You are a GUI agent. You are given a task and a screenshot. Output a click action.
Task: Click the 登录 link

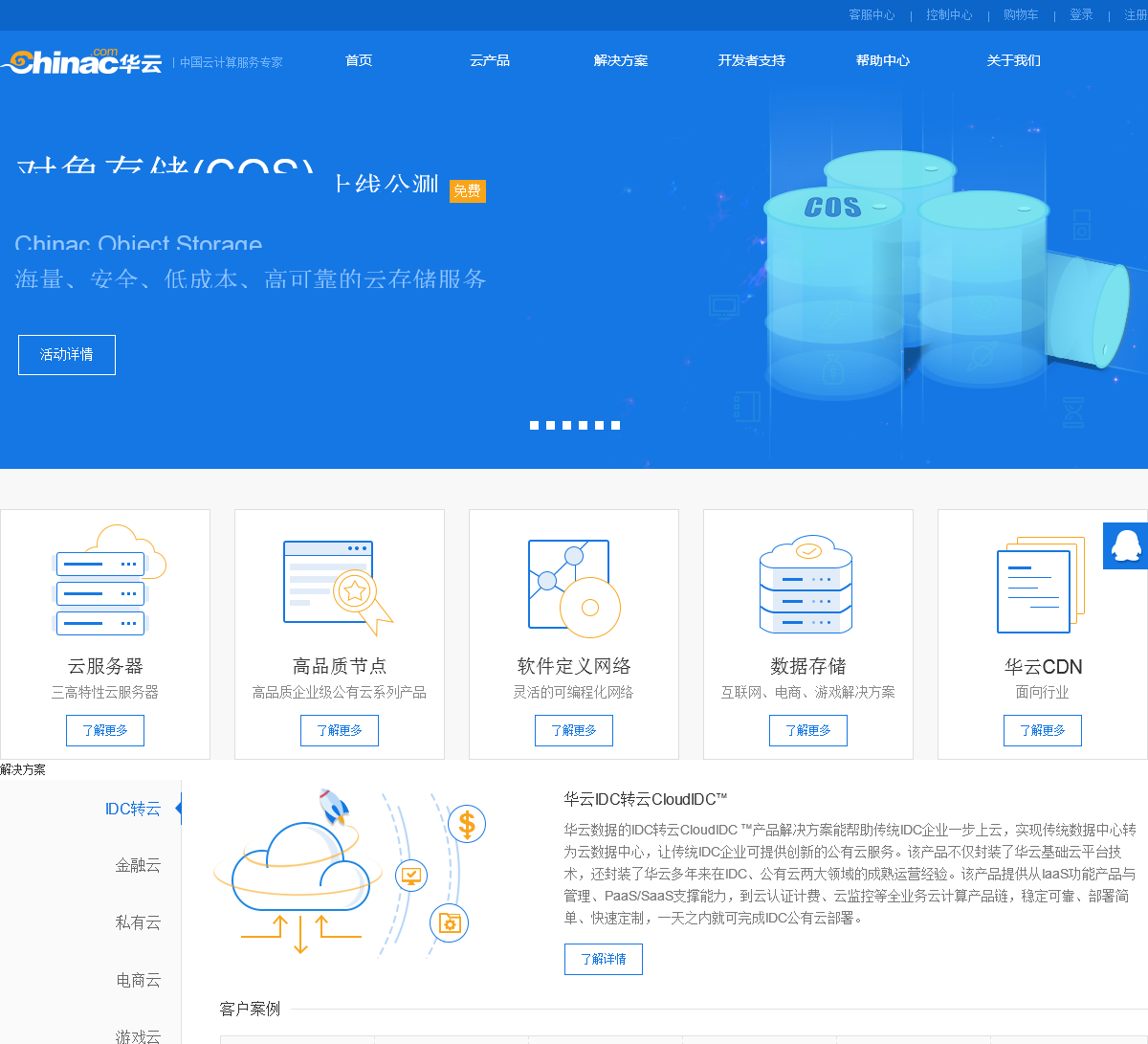[1081, 15]
